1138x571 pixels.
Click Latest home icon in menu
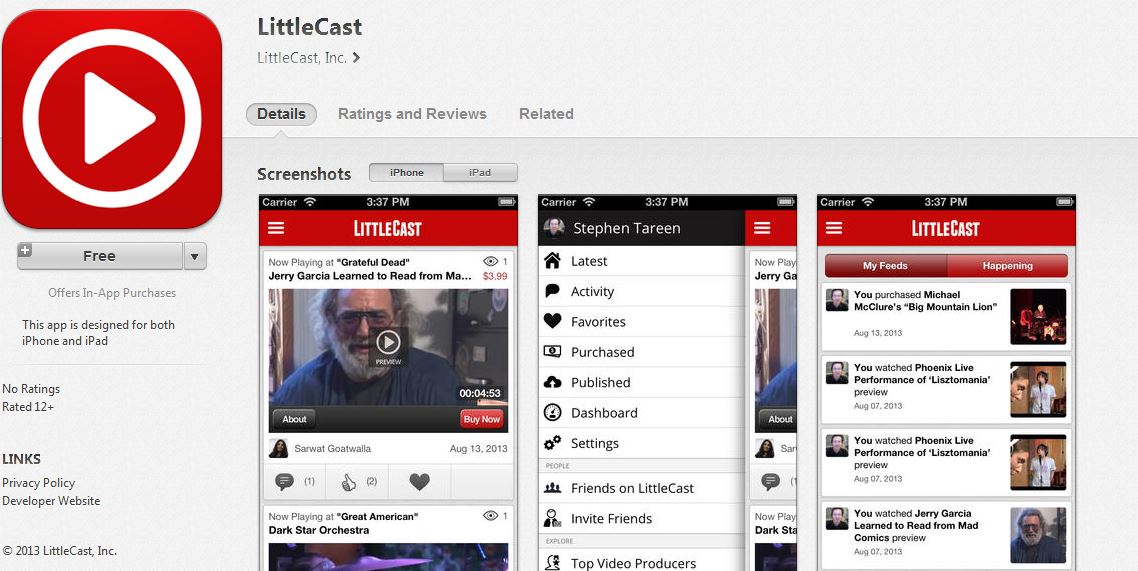click(552, 260)
